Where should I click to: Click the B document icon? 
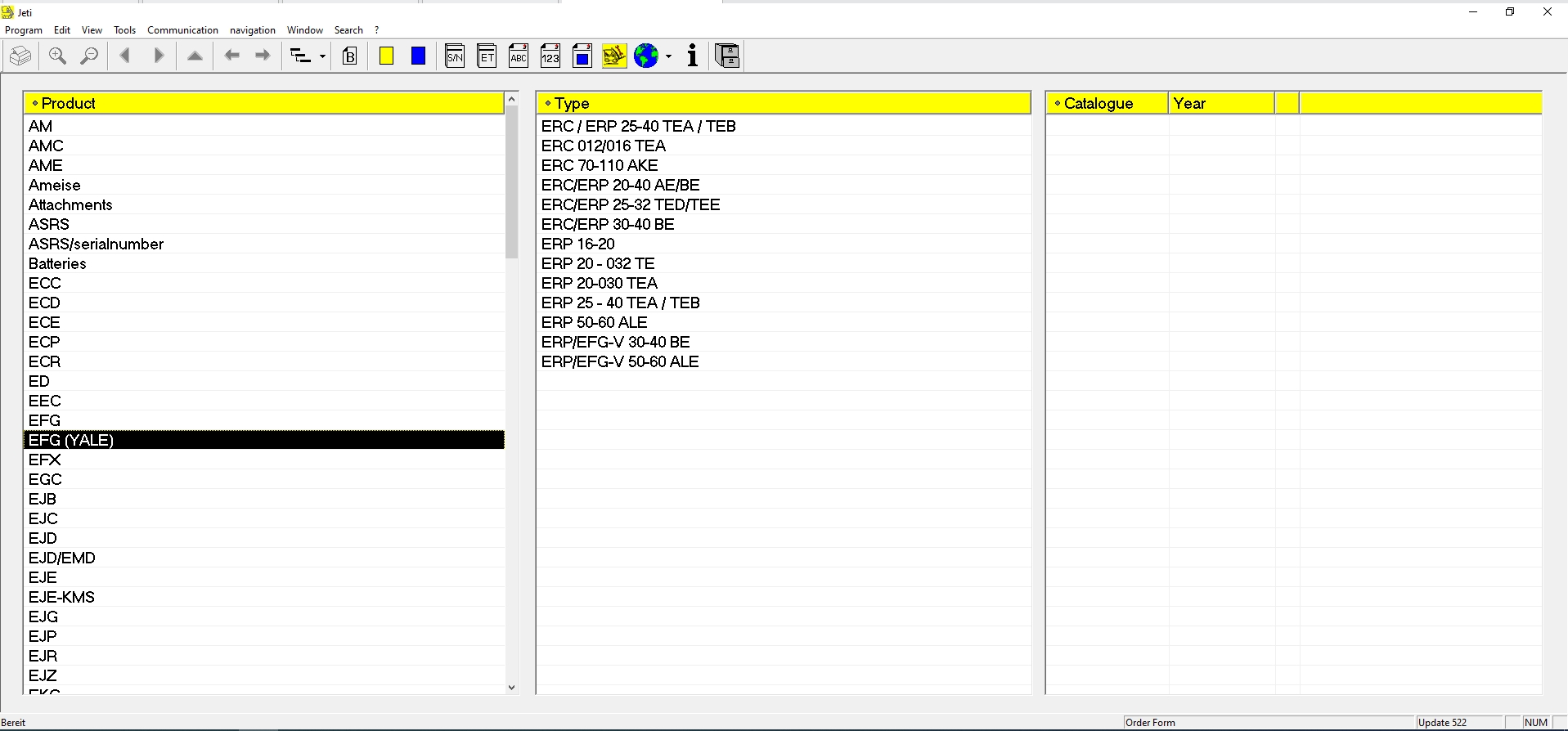(350, 56)
